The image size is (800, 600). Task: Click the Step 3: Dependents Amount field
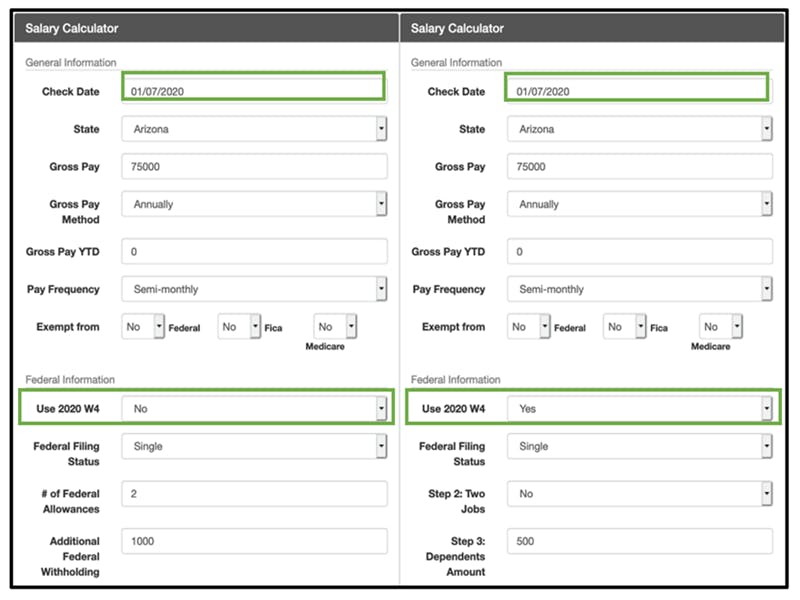click(639, 541)
